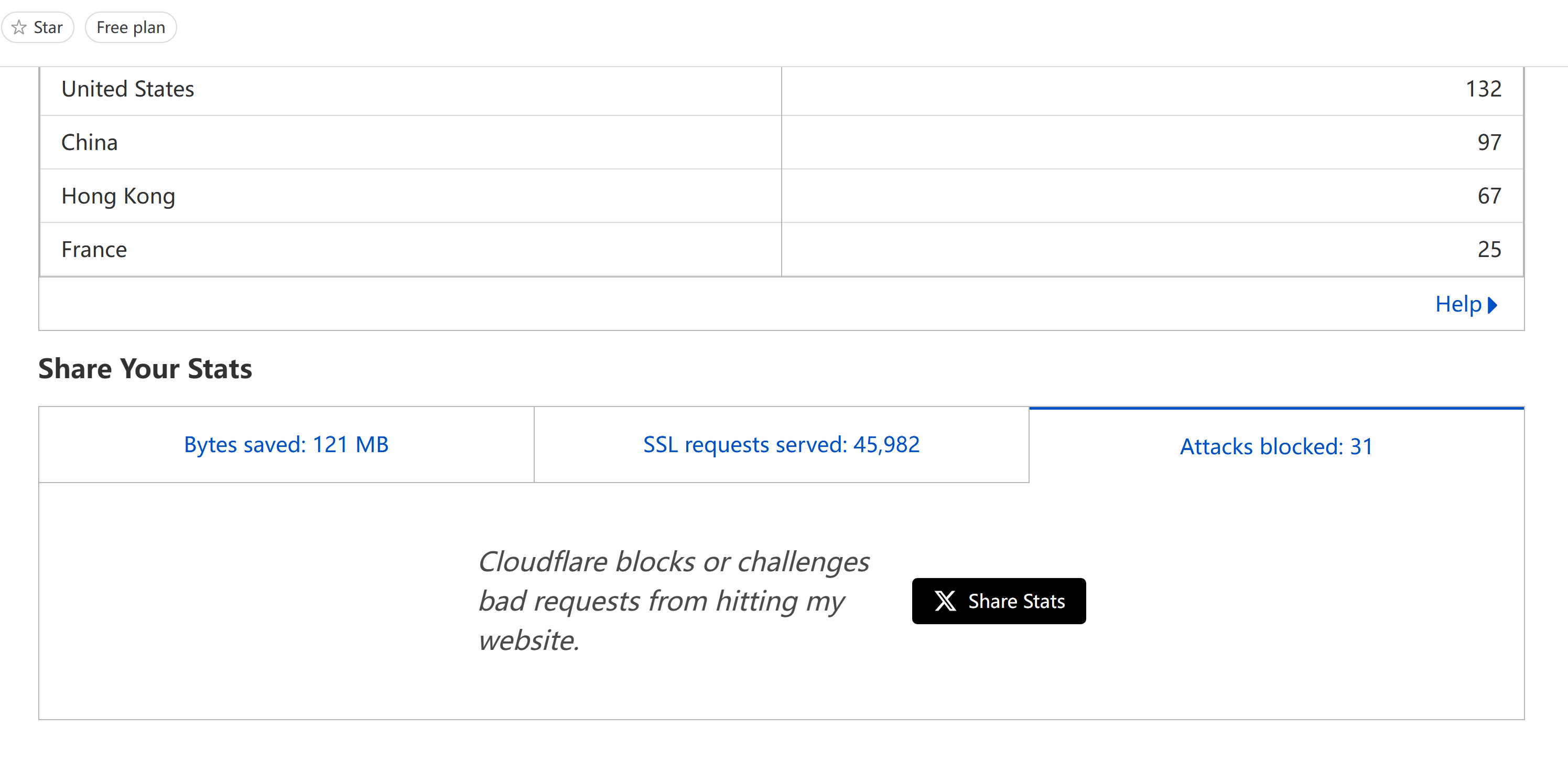Click the Share Your Stats heading
The height and width of the screenshot is (759, 1568).
[145, 369]
